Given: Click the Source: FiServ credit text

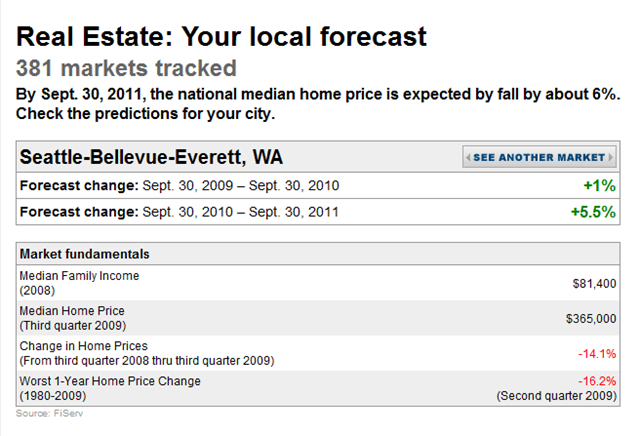Looking at the screenshot, I should point(49,414).
